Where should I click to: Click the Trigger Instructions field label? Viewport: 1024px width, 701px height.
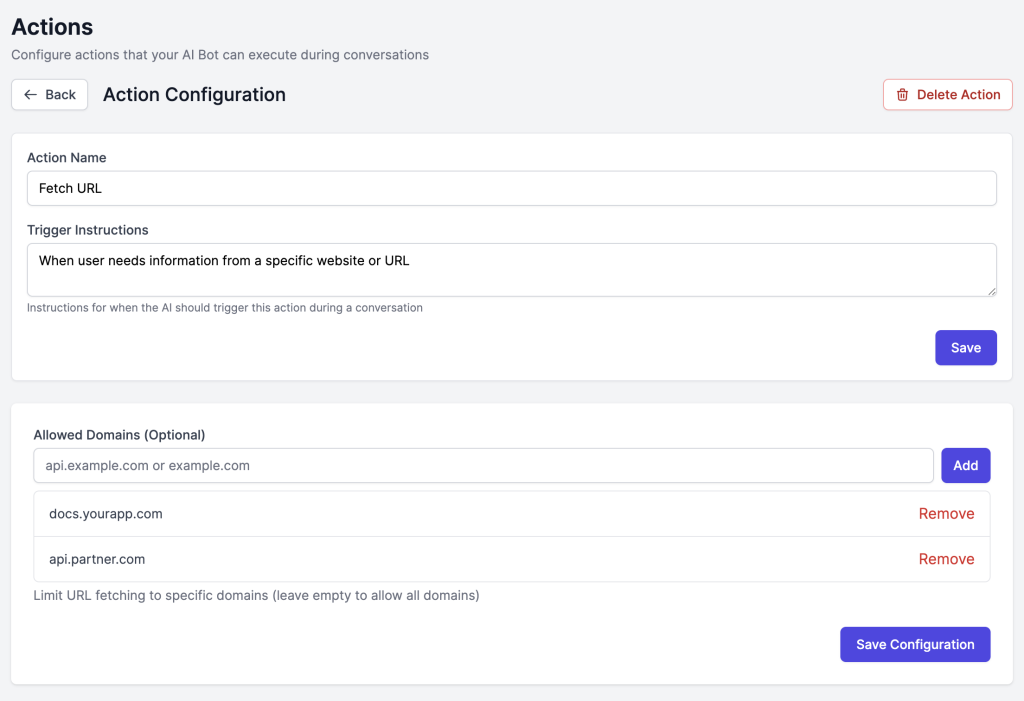click(x=87, y=230)
